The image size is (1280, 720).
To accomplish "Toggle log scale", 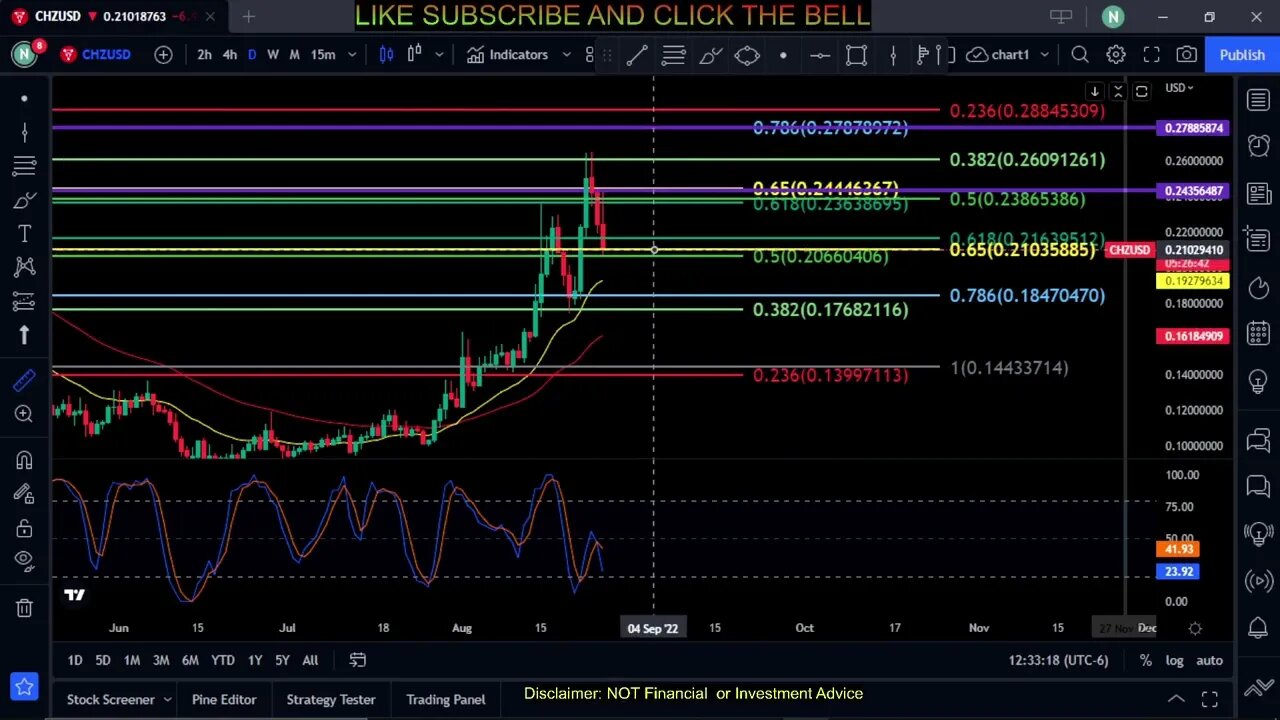I will click(x=1174, y=660).
